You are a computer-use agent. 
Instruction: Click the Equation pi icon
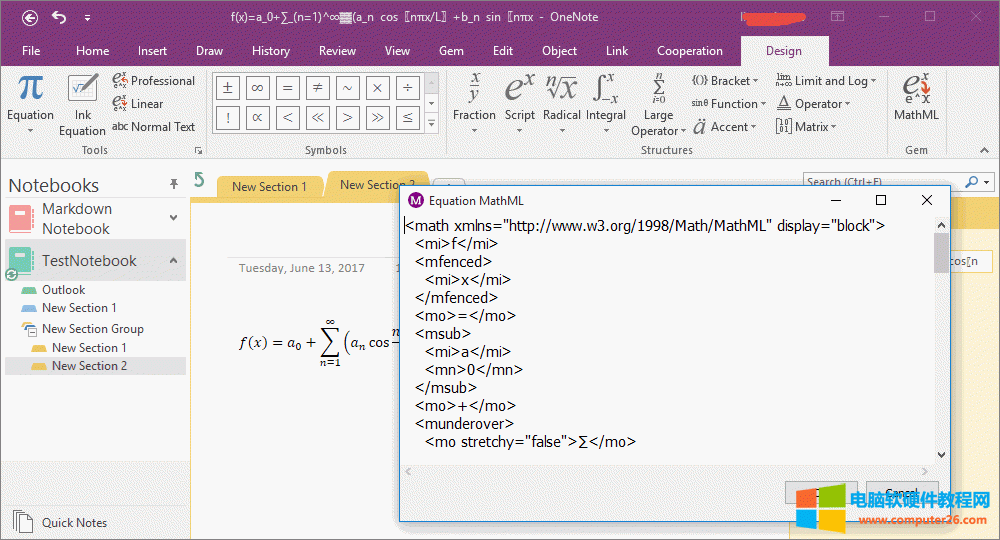(x=30, y=90)
